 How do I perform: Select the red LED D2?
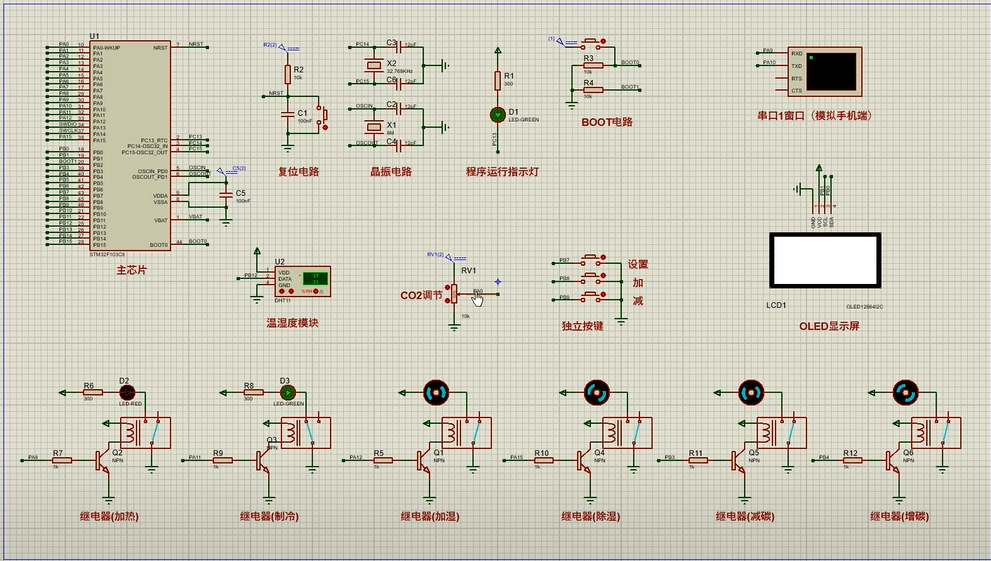127,393
